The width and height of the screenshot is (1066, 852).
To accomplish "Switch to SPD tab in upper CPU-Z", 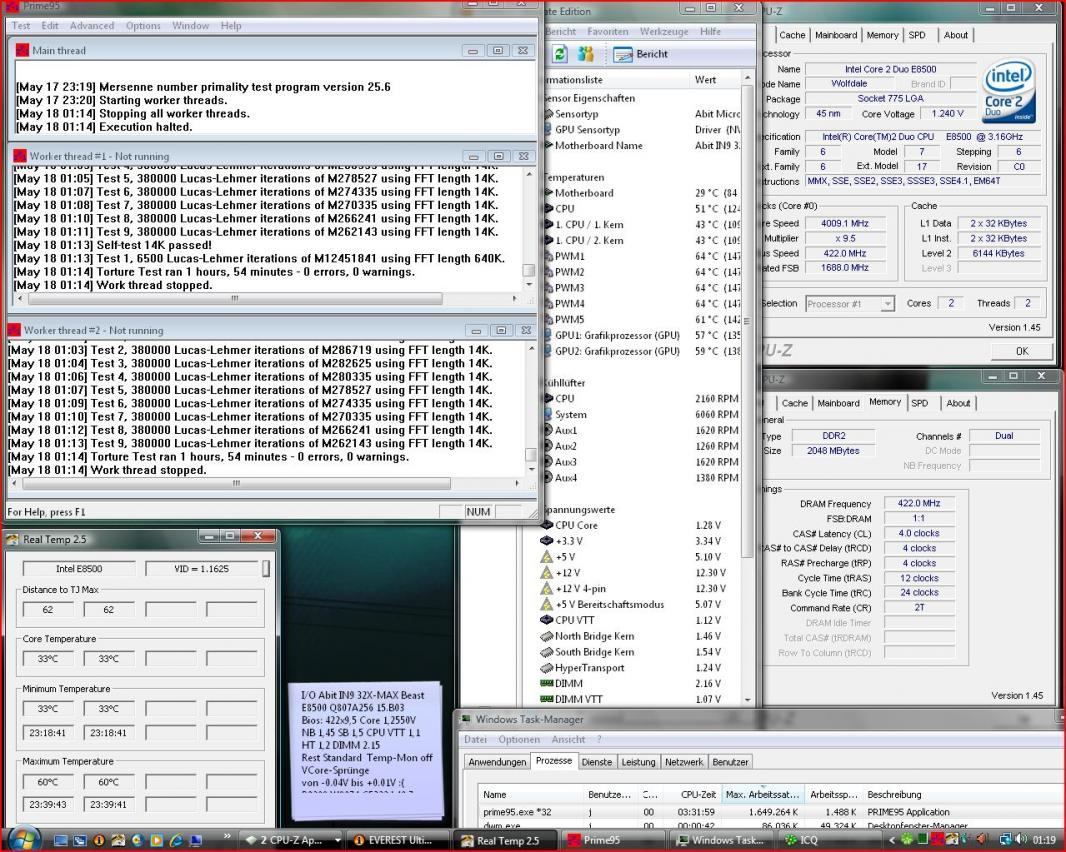I will (917, 35).
